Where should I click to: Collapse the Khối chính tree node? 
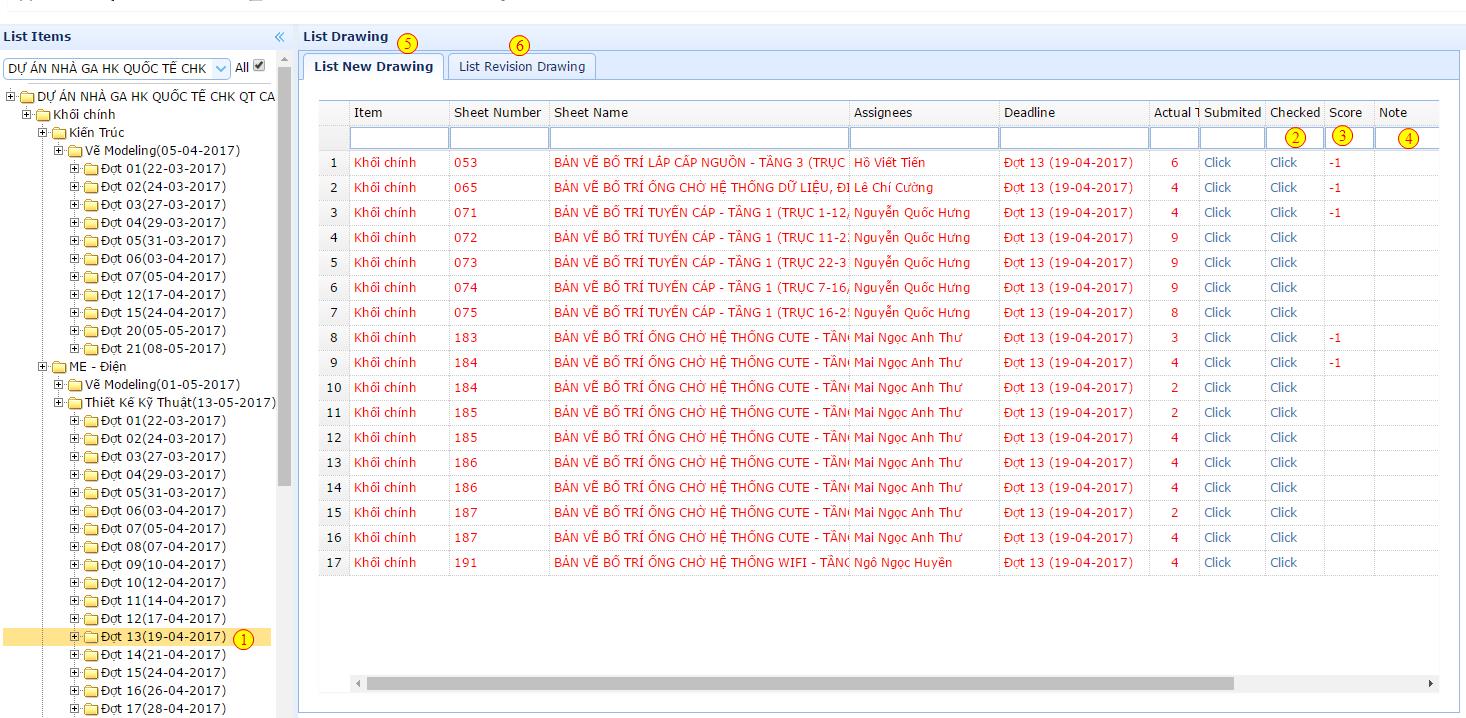[27, 115]
